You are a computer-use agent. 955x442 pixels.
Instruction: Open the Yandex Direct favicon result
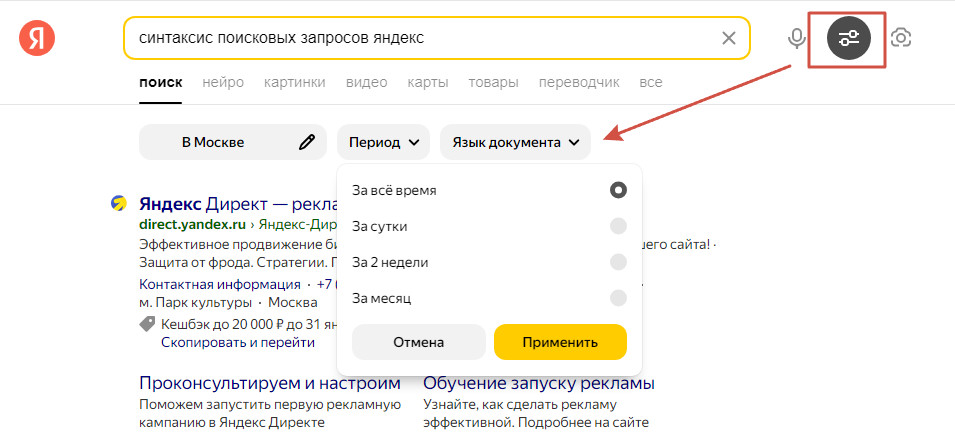click(118, 203)
